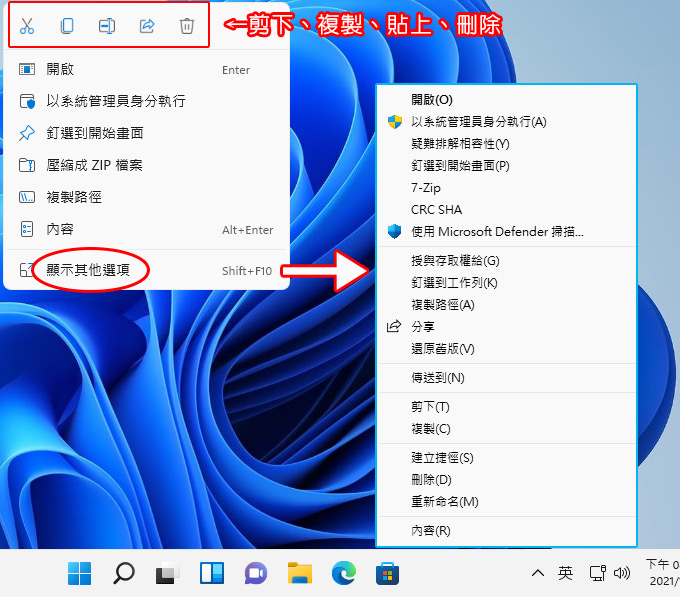Open 內容(R) in classic menu
Image resolution: width=680 pixels, height=597 pixels.
coord(507,531)
